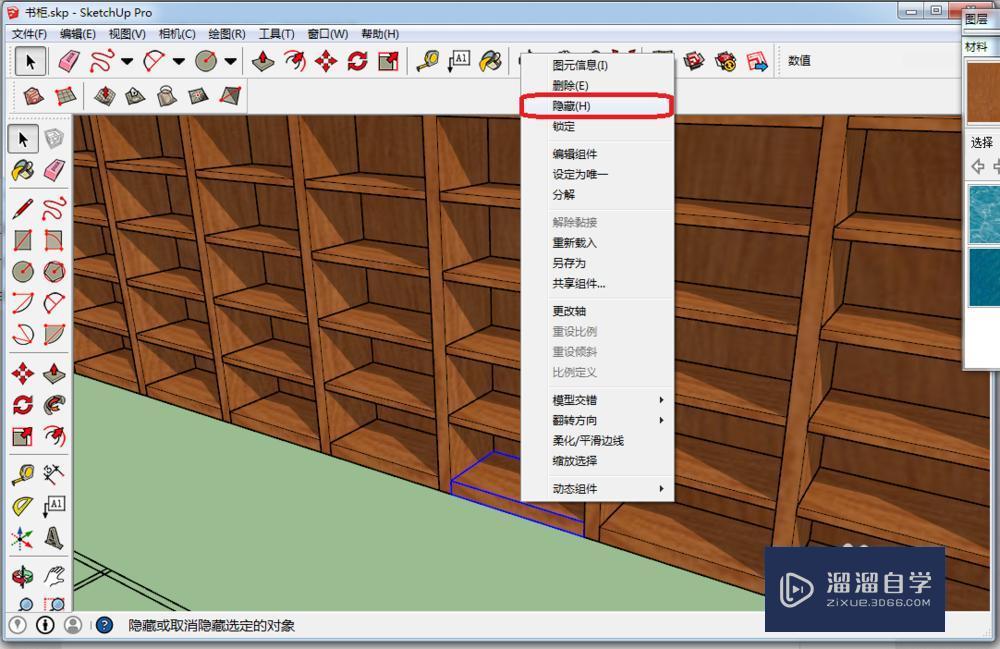Select the Sandbox Smoove tool

(107, 97)
